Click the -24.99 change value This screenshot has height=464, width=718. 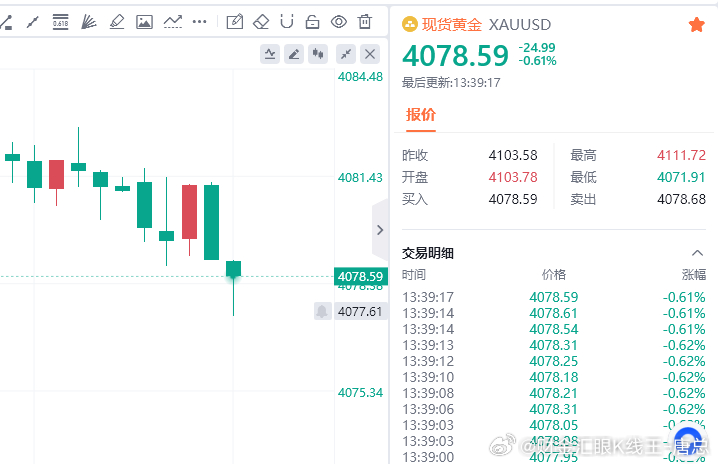[x=537, y=48]
